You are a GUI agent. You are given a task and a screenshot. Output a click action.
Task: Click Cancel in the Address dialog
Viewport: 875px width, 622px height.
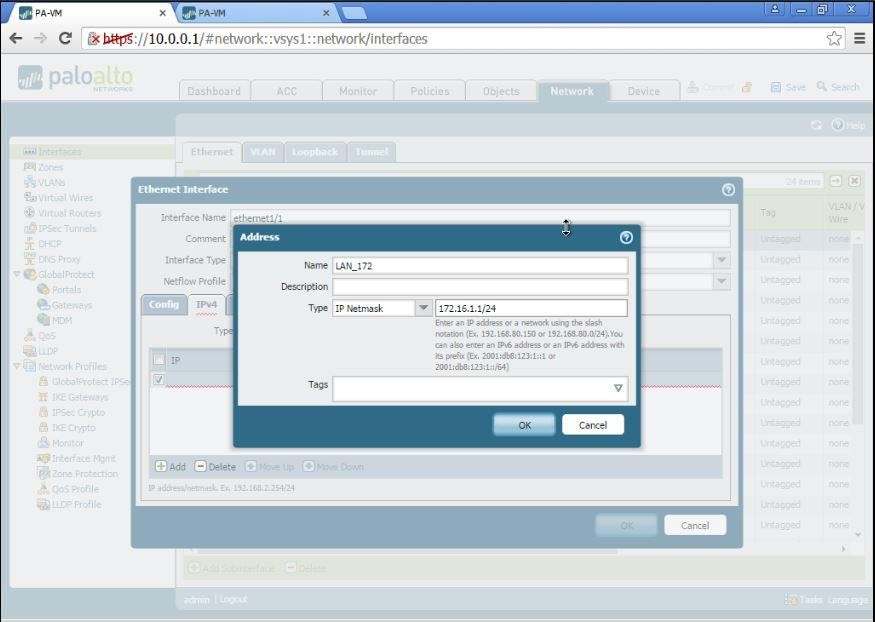point(592,425)
